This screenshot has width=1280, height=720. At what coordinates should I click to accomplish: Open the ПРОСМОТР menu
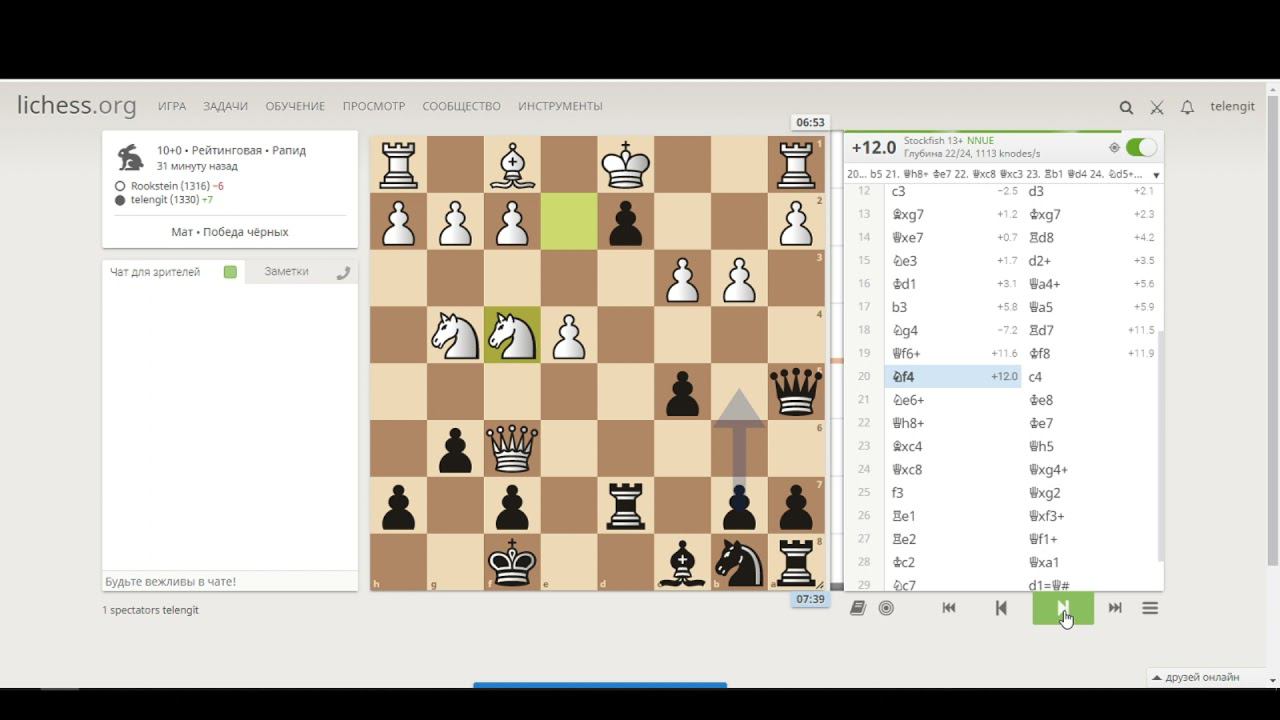pos(374,106)
